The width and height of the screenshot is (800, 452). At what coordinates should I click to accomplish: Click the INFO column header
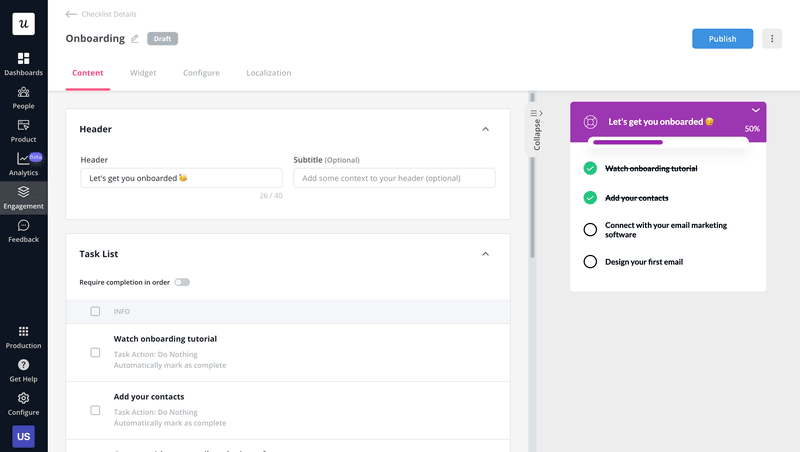(x=122, y=311)
